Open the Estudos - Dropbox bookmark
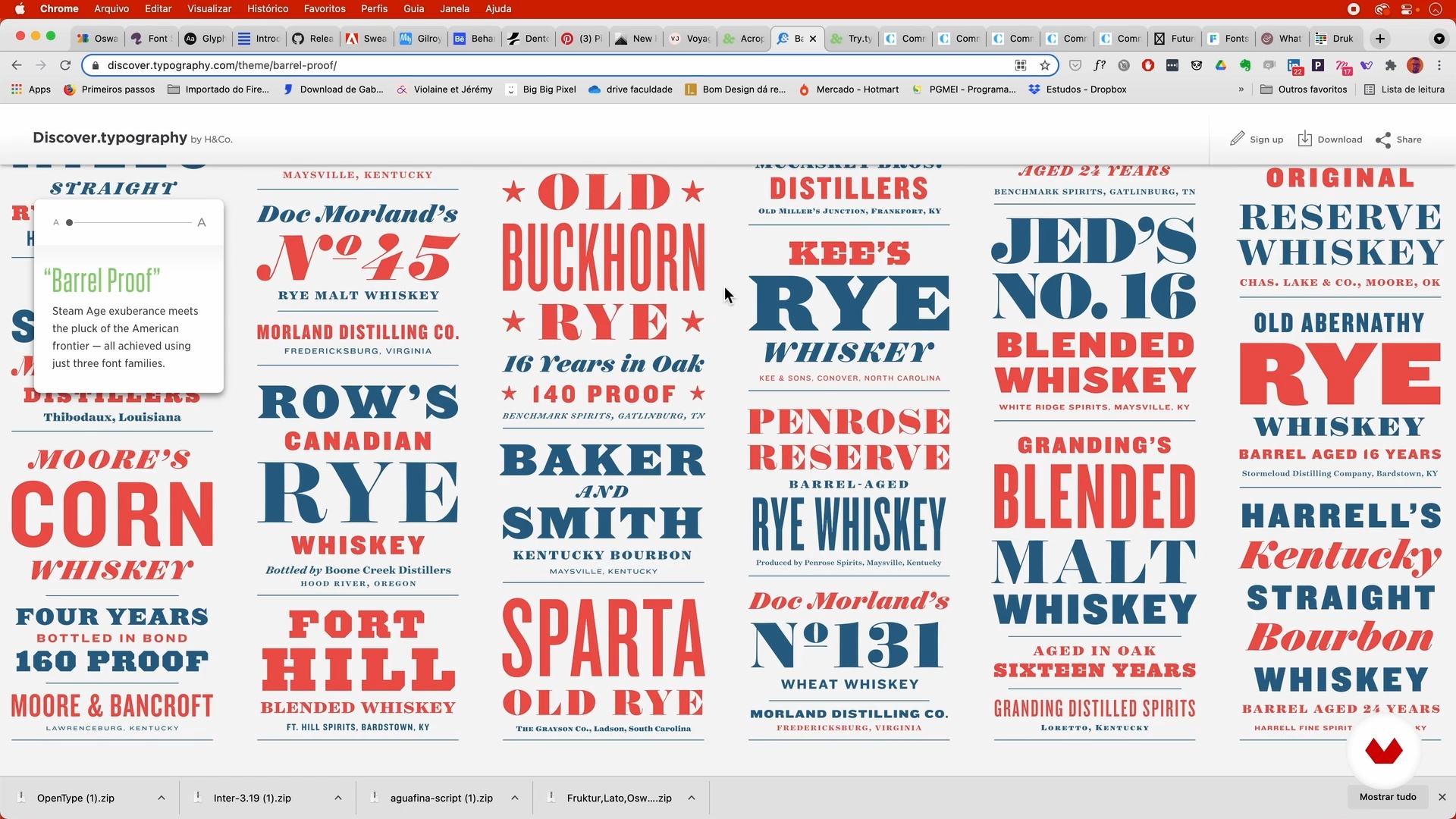Screen dimensions: 1456x819 pyautogui.click(x=1078, y=89)
